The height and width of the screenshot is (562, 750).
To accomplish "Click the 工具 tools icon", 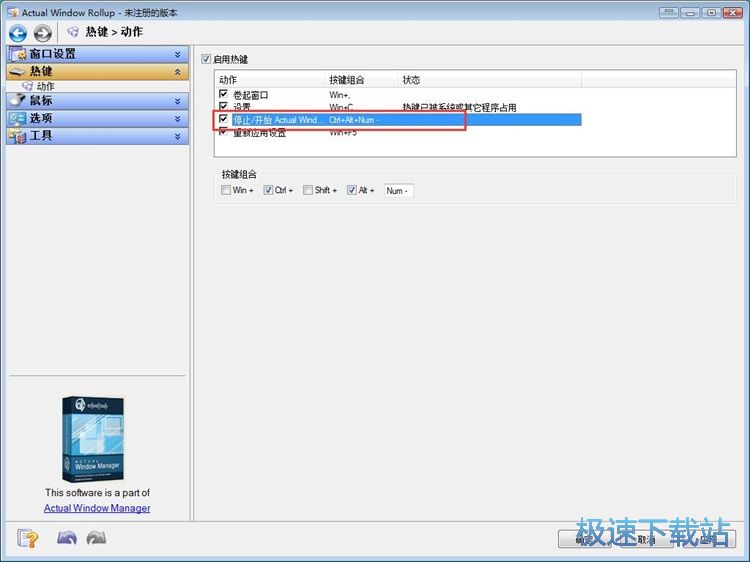I will click(18, 136).
